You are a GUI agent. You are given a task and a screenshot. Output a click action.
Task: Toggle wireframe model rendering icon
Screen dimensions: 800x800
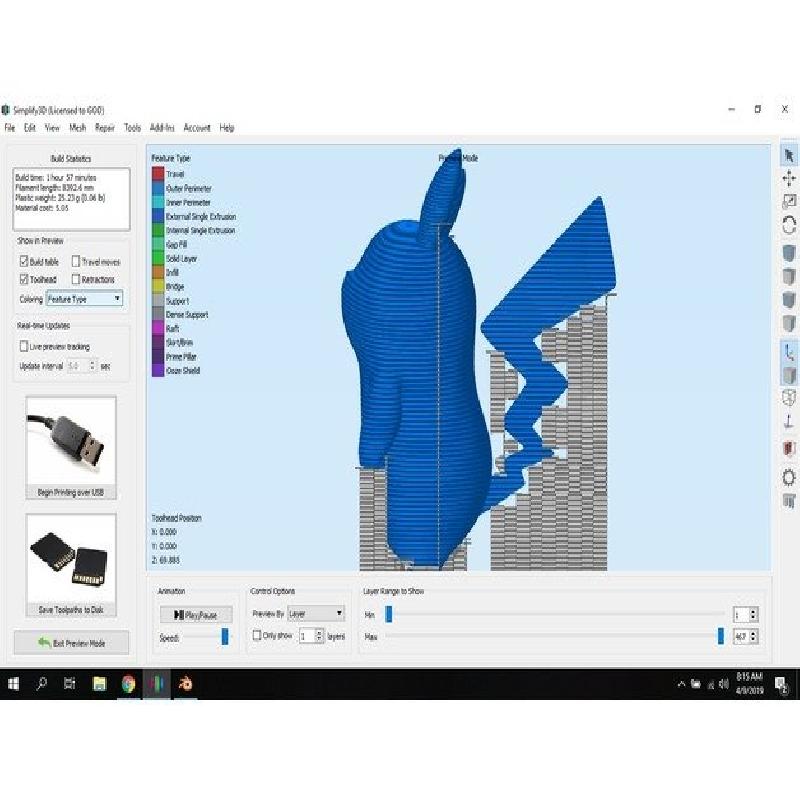(789, 398)
